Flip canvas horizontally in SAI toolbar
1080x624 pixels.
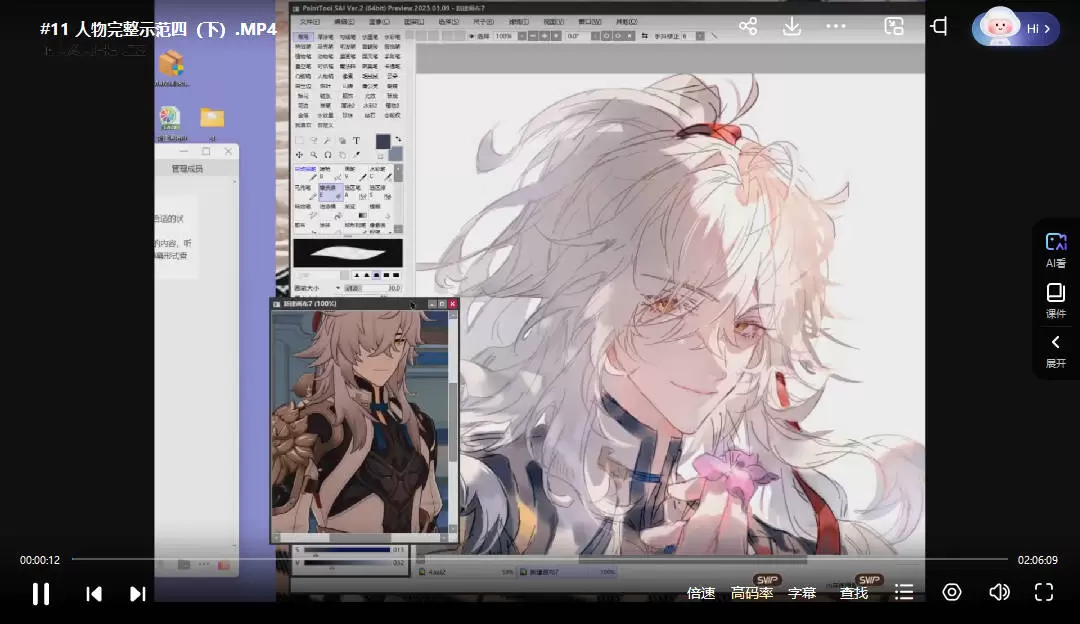click(644, 36)
